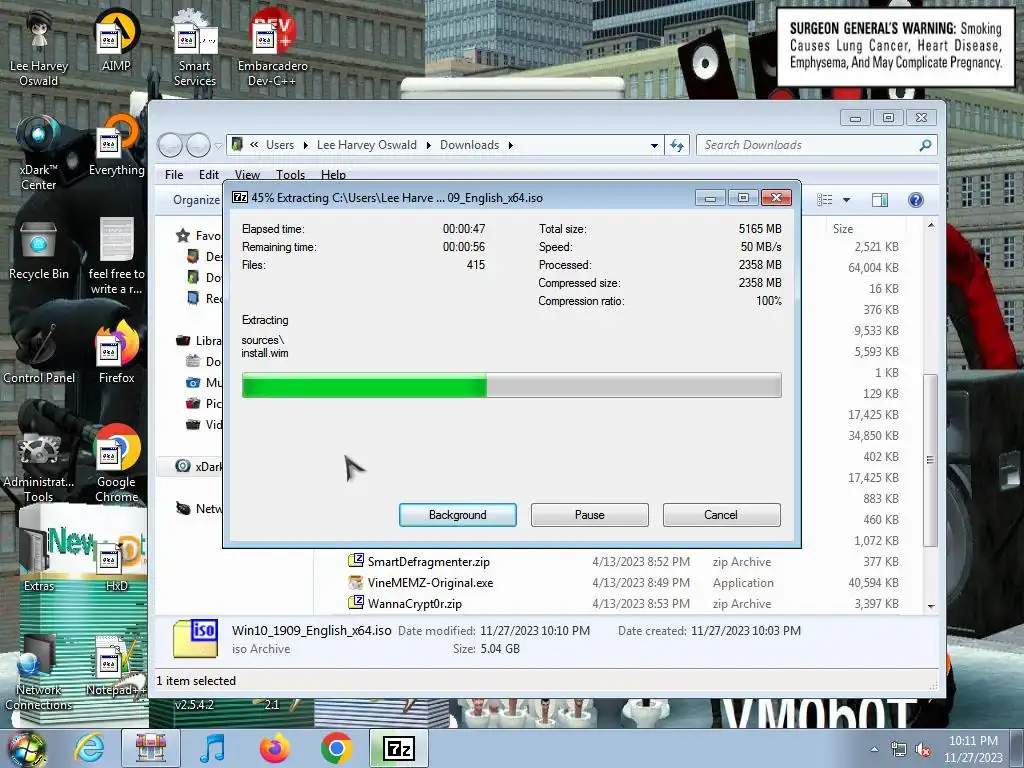
Task: Expand the overflow chevrons at breadcrumb start
Action: pyautogui.click(x=254, y=145)
